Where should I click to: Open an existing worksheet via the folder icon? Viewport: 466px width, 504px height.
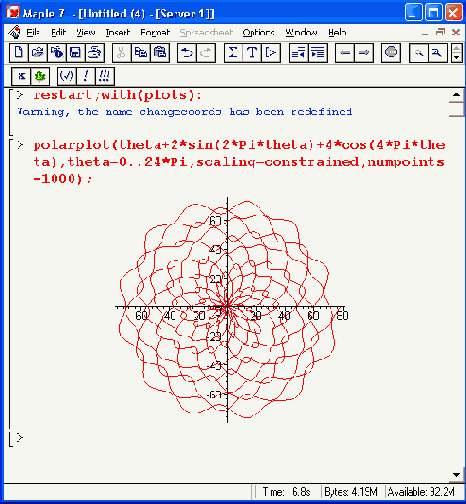(38, 53)
